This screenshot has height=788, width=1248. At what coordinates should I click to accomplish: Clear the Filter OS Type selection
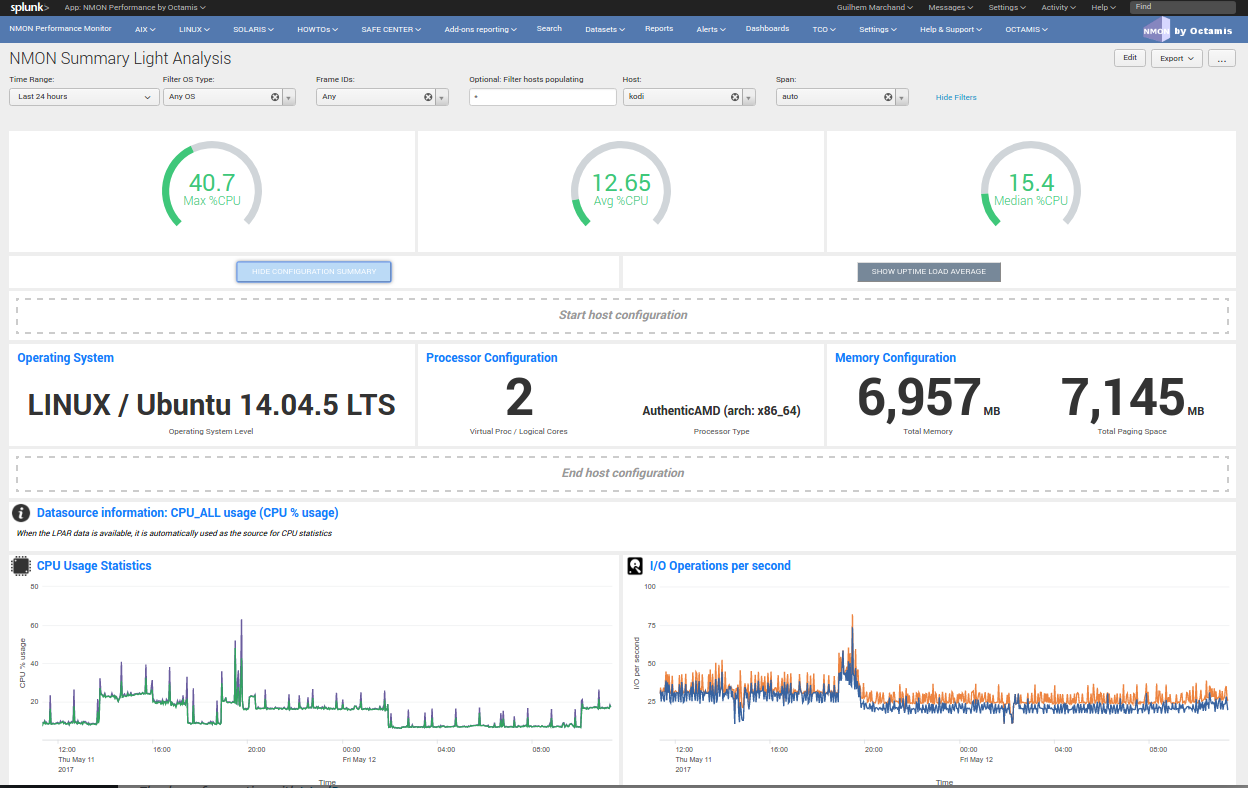pyautogui.click(x=275, y=97)
